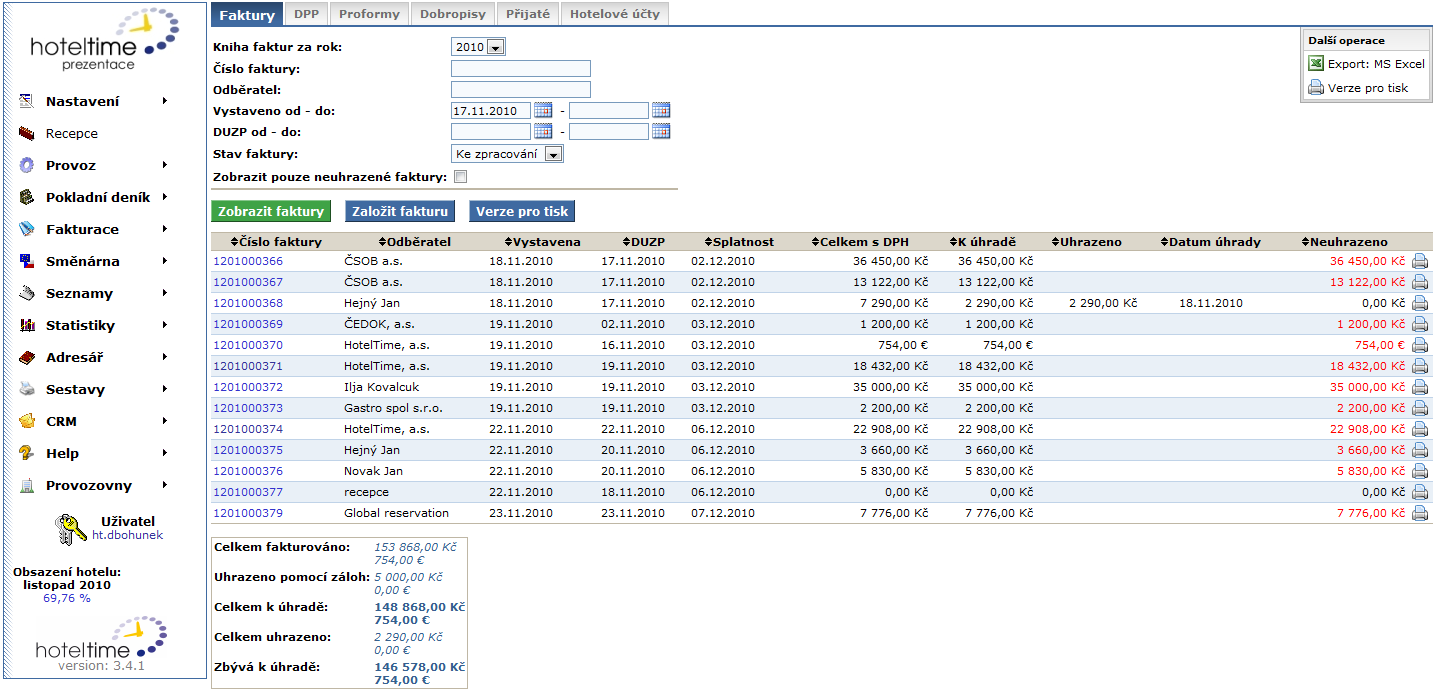This screenshot has height=693, width=1435.
Task: Print invoice 1201000373 using row printer icon
Action: coord(1420,408)
